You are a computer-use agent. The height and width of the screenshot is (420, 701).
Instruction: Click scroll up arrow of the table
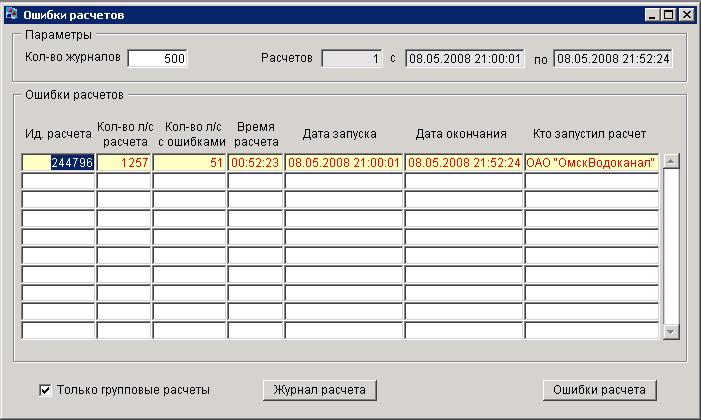click(671, 161)
